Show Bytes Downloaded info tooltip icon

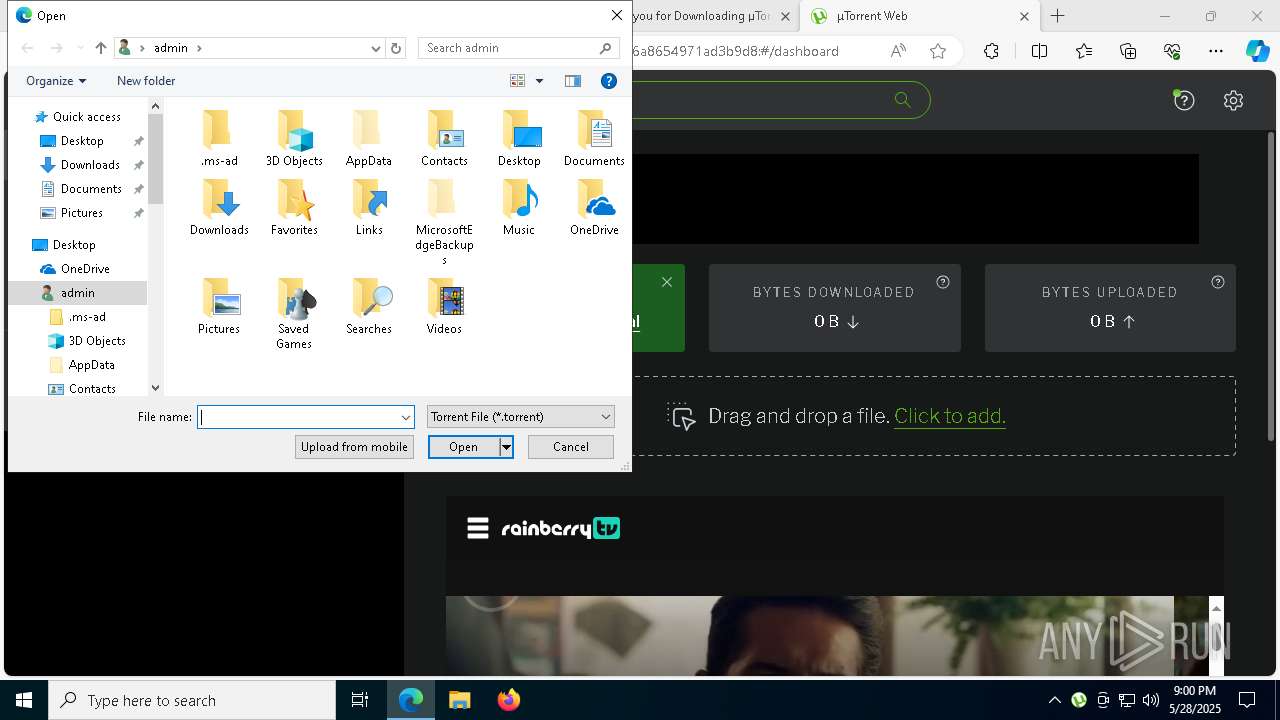coord(942,282)
